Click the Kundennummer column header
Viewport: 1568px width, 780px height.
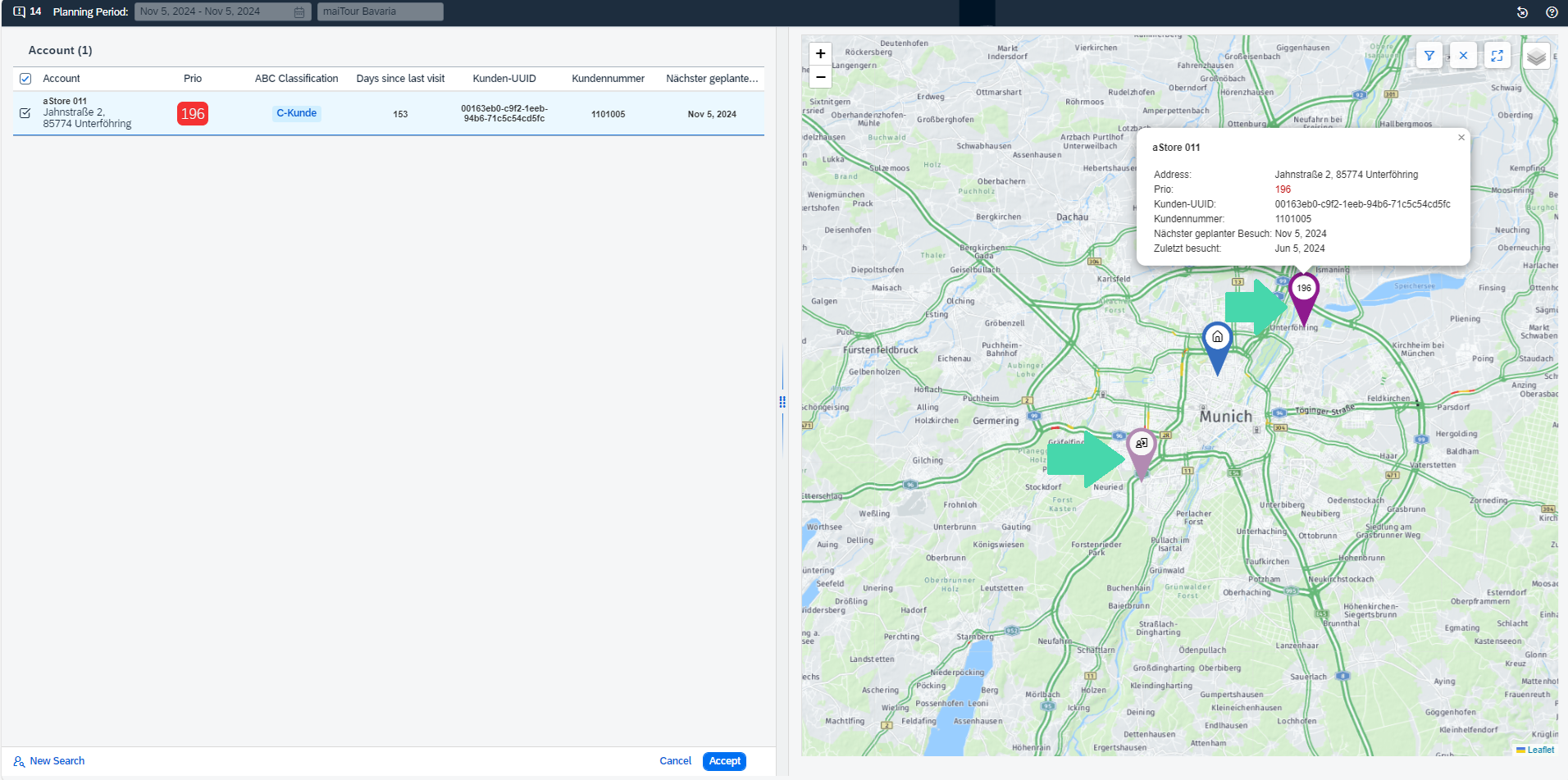point(608,79)
